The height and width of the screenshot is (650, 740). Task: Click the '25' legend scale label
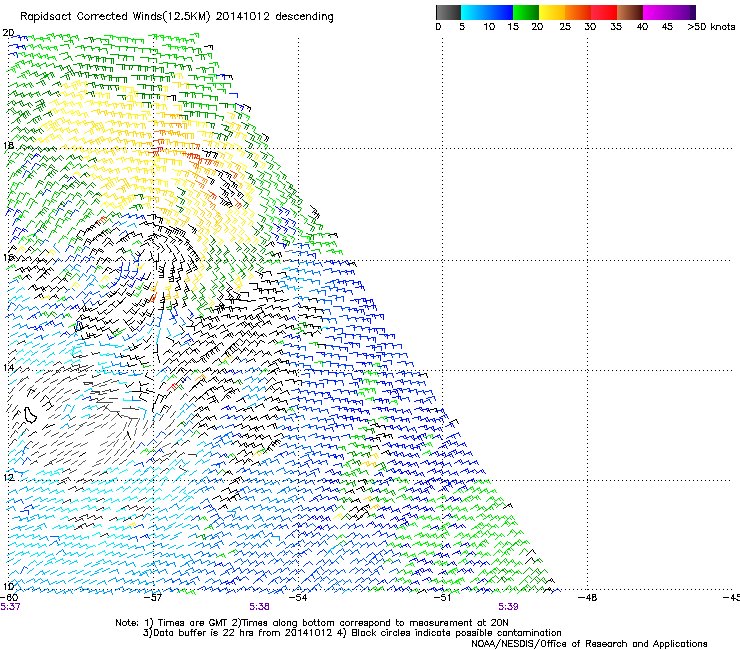pos(565,27)
